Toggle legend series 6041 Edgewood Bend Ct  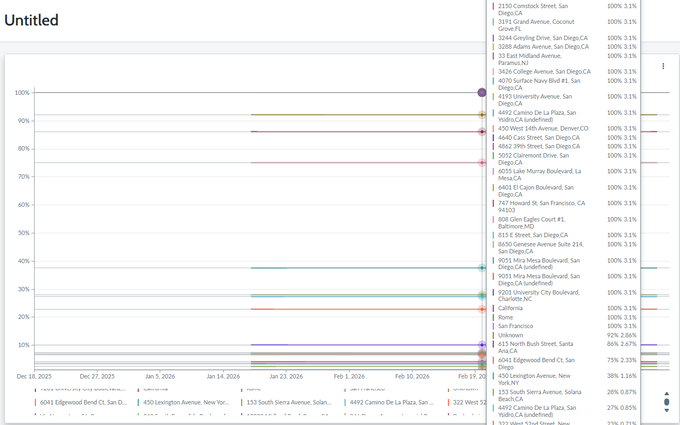click(x=81, y=402)
